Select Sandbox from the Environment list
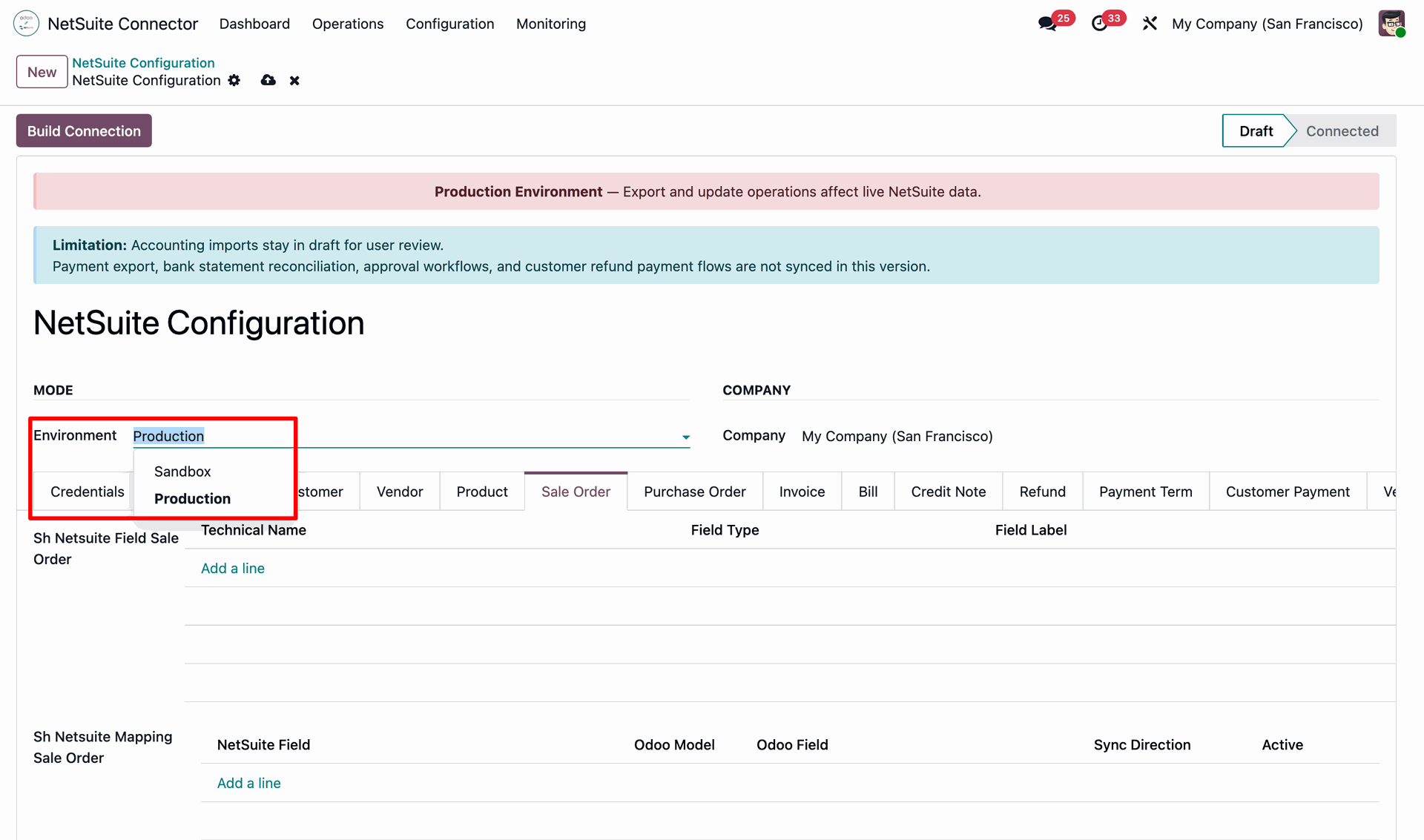1424x840 pixels. (x=182, y=472)
